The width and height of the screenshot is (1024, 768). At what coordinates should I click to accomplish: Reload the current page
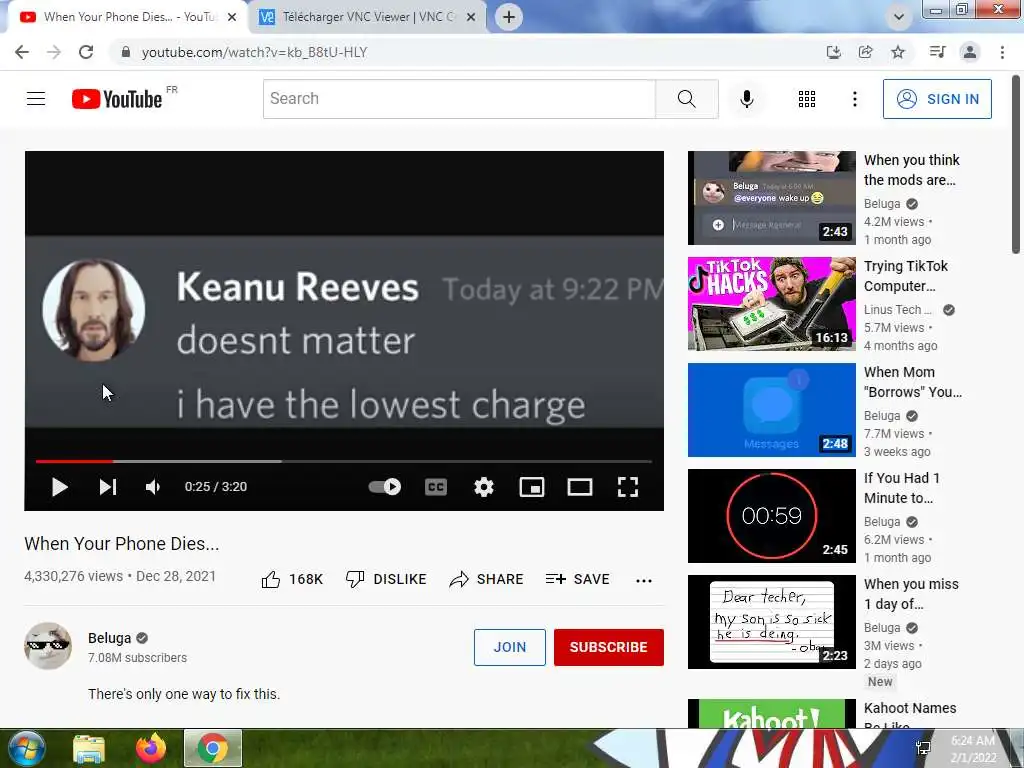86,52
